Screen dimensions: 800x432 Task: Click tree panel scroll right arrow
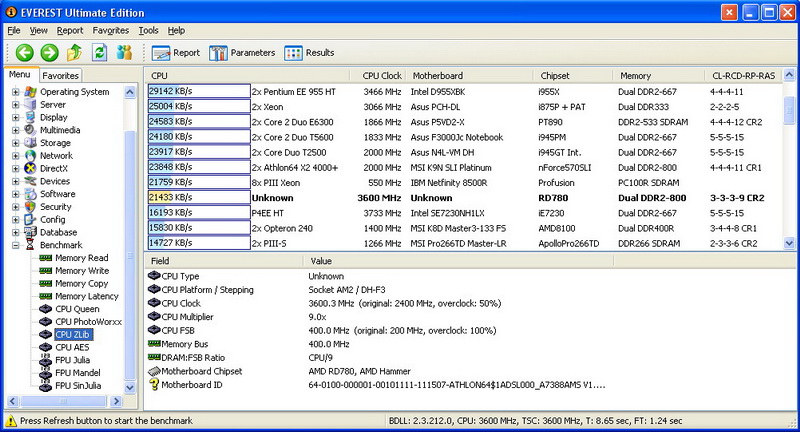(x=116, y=401)
